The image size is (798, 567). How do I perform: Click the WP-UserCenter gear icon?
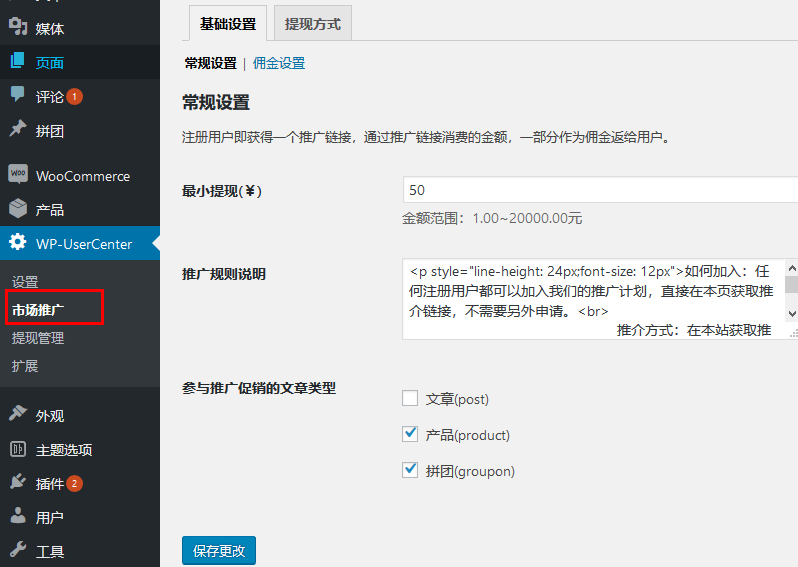tap(18, 242)
